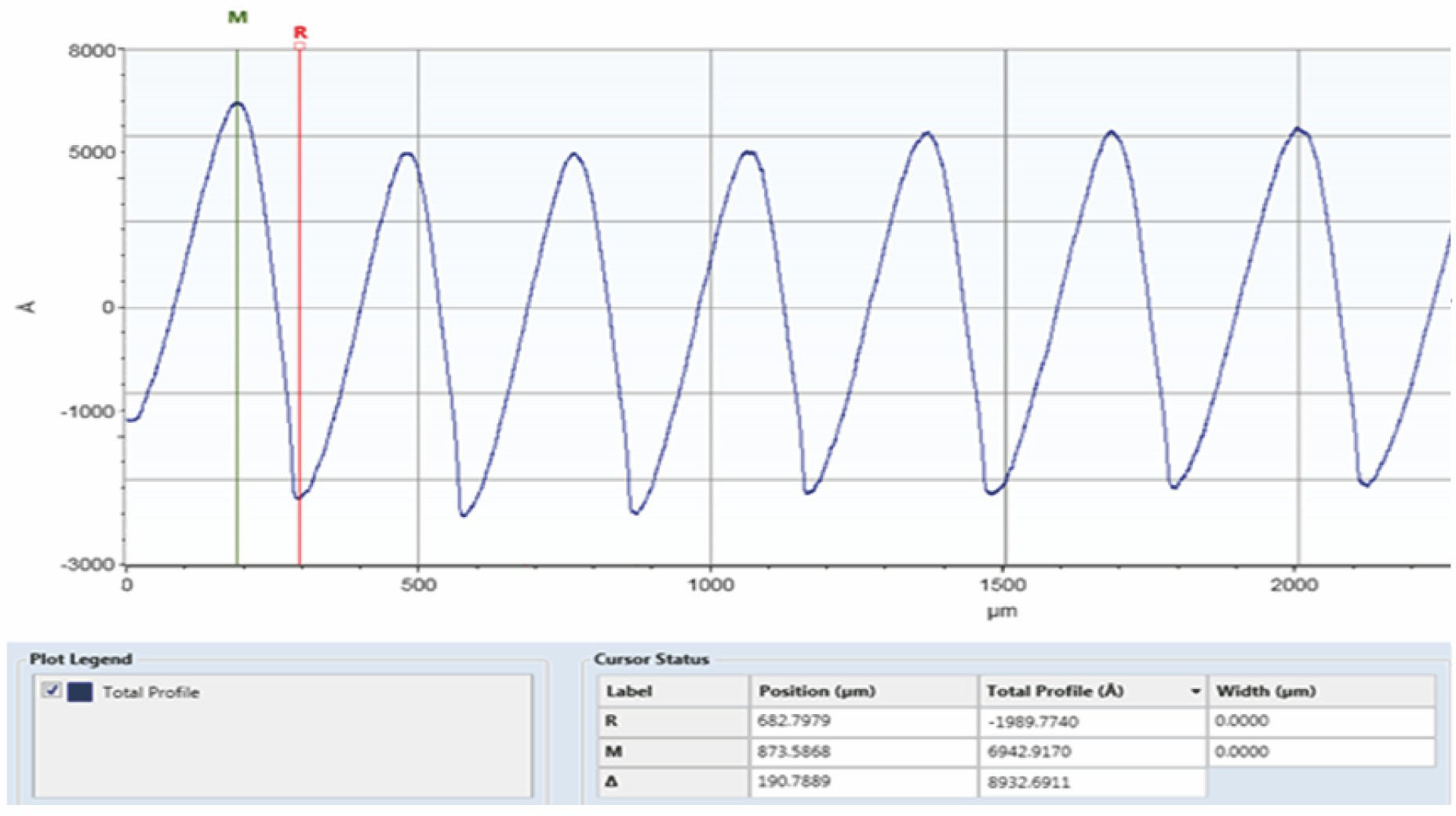Click the Position (µm) column header

[x=816, y=691]
